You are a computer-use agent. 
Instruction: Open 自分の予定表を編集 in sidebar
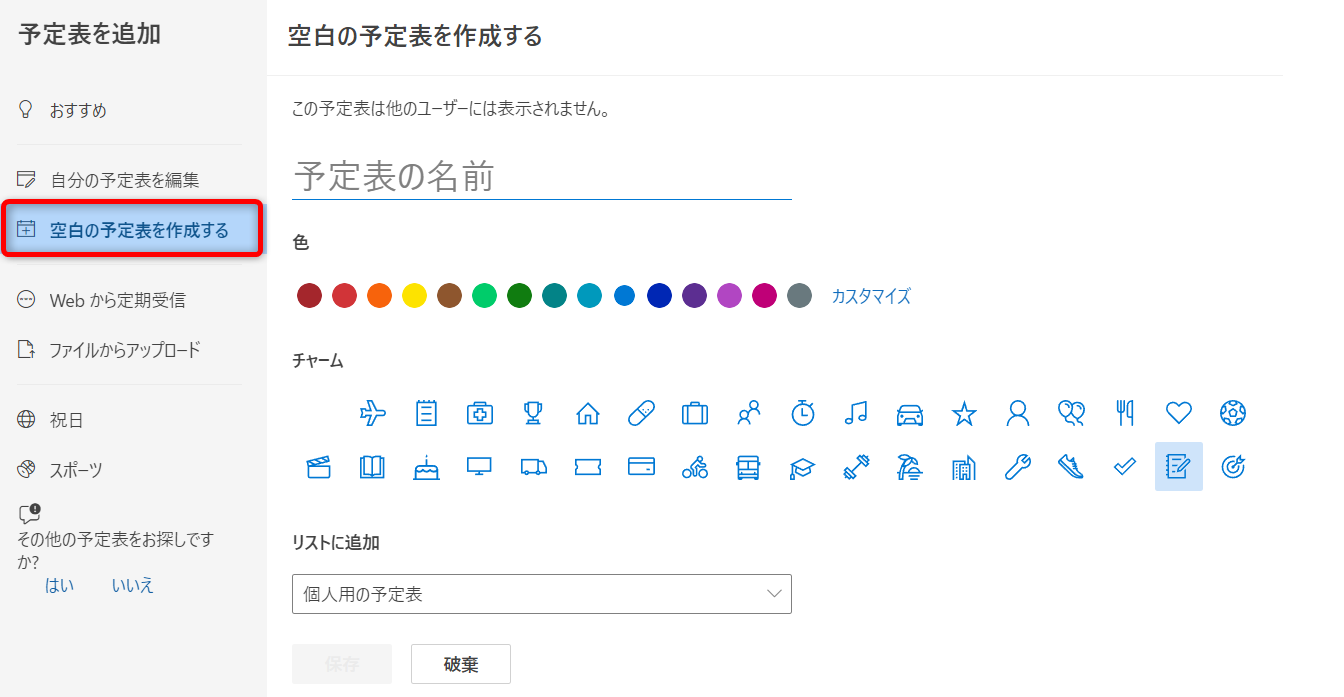(125, 180)
